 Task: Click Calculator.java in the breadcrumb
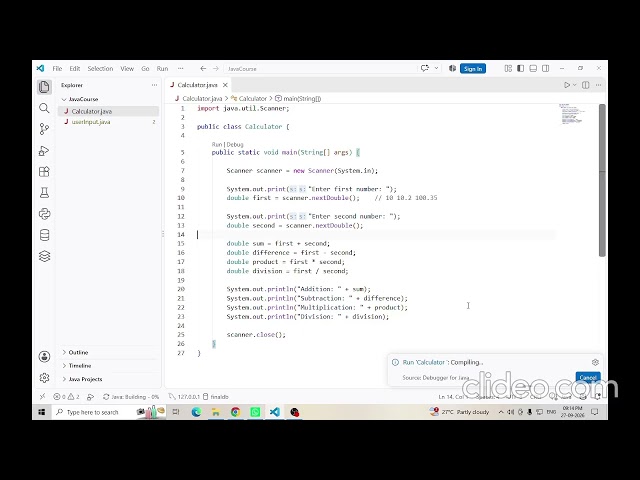[x=202, y=98]
